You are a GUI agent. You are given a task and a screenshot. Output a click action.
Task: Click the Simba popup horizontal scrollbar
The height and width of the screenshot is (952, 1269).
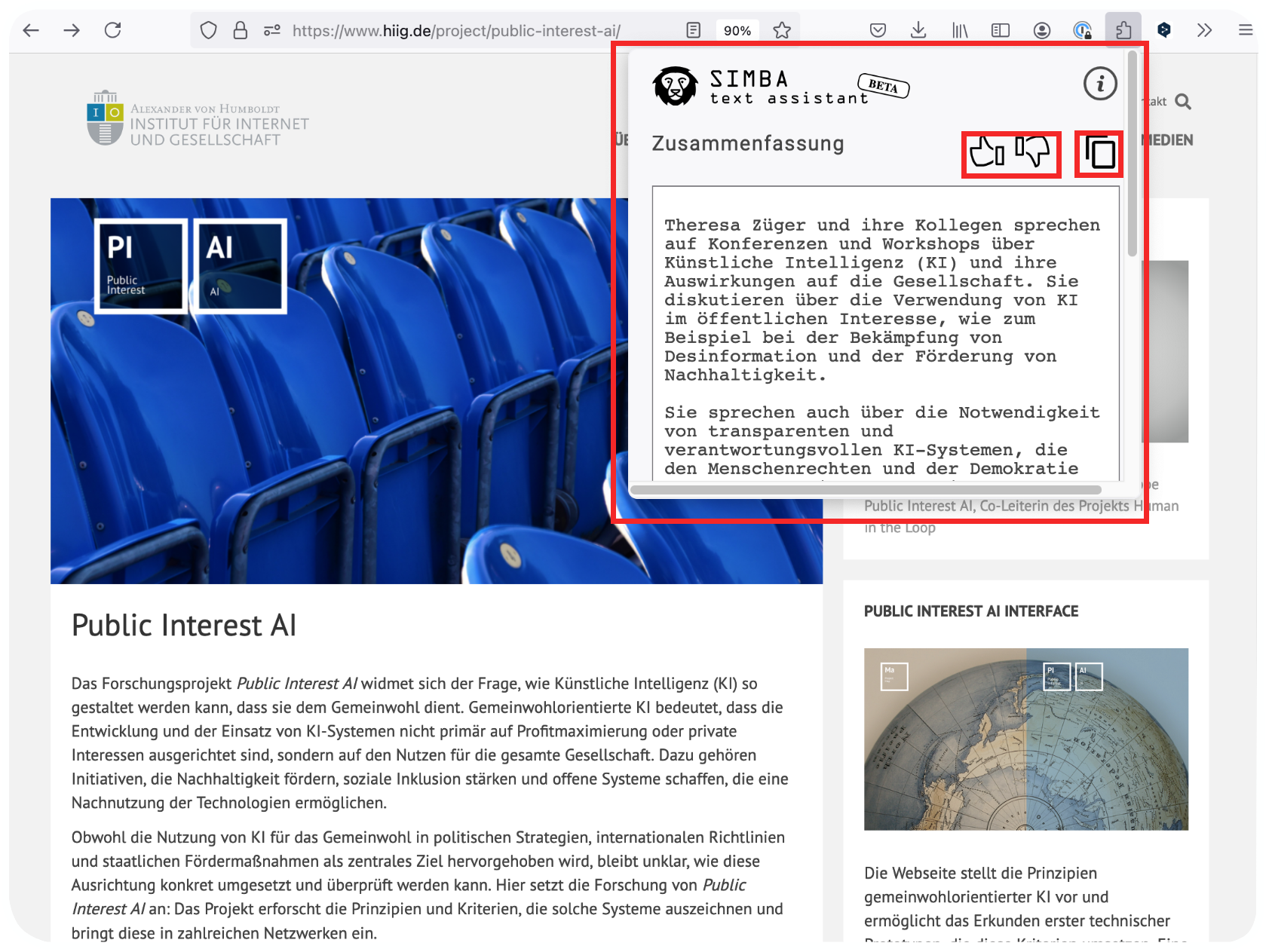coord(866,490)
